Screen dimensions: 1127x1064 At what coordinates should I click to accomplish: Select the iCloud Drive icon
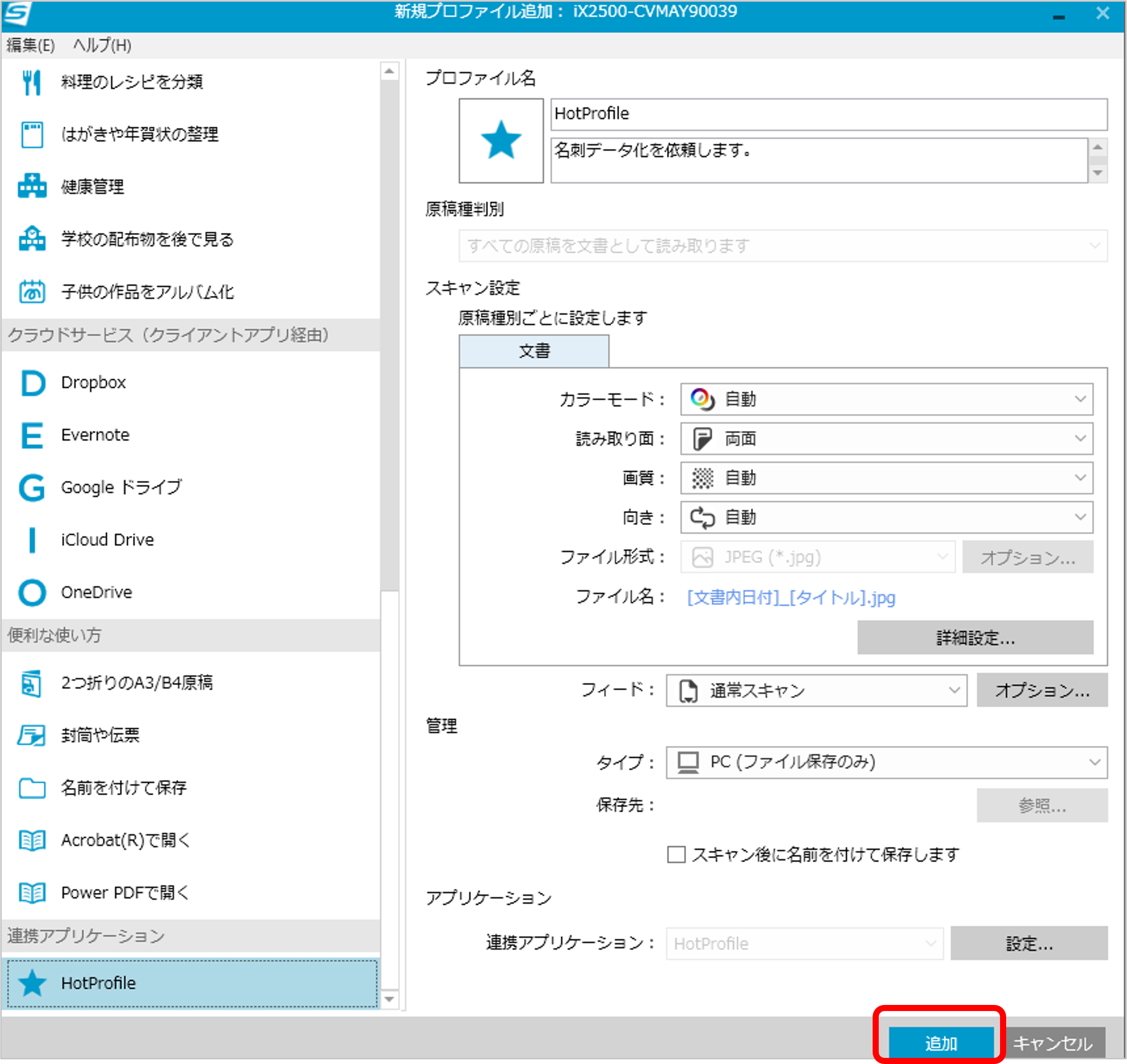tap(32, 540)
